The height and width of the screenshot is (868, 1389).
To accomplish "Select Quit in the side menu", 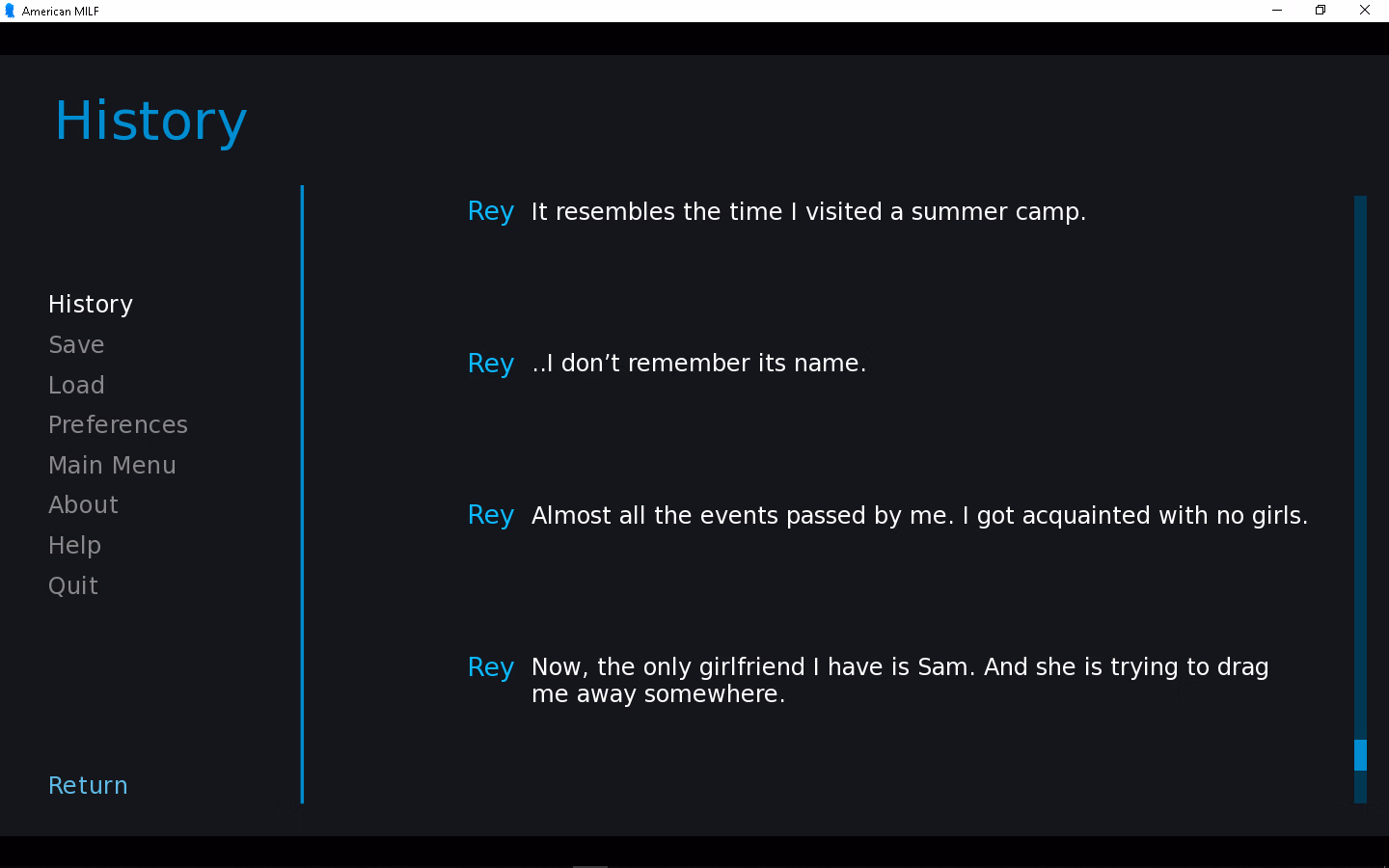I will click(73, 586).
